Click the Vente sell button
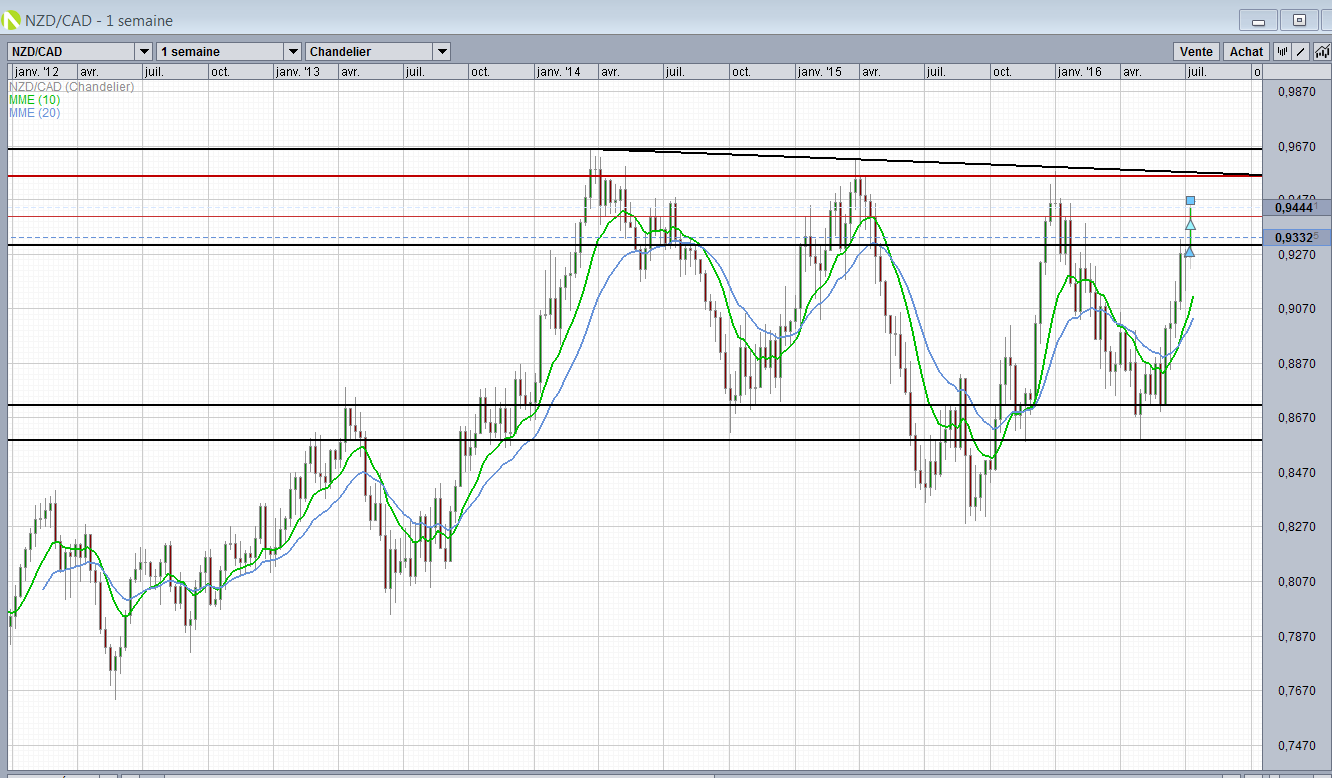1332x778 pixels. [x=1196, y=52]
